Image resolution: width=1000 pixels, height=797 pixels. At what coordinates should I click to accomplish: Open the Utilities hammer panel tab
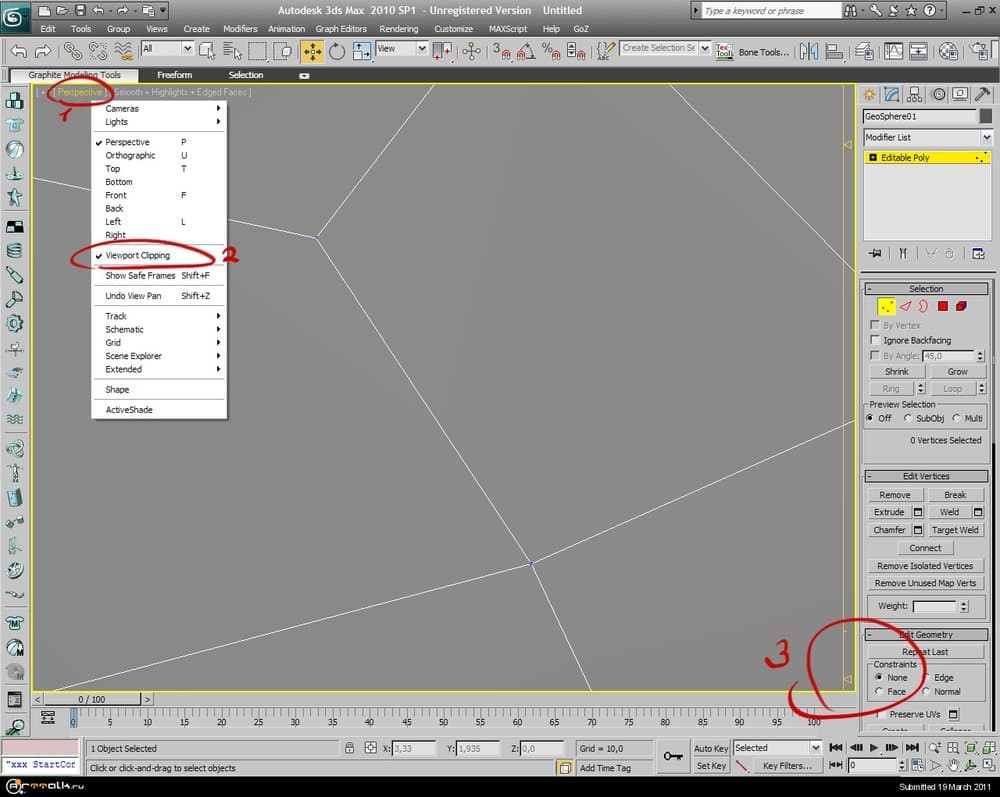981,94
